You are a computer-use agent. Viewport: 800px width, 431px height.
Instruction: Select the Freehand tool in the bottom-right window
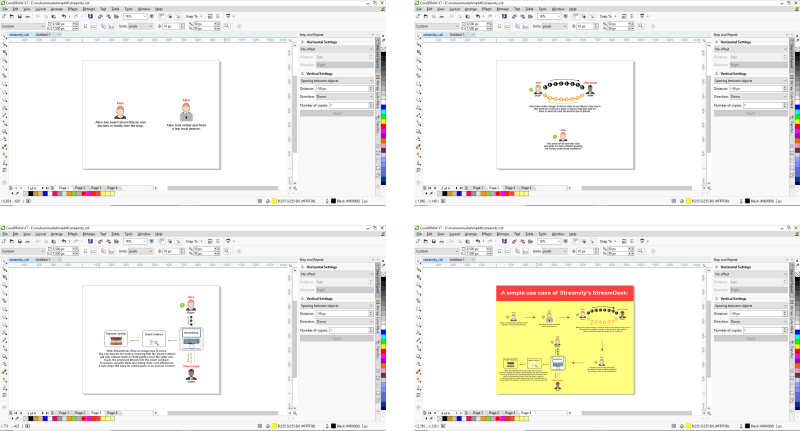click(419, 293)
